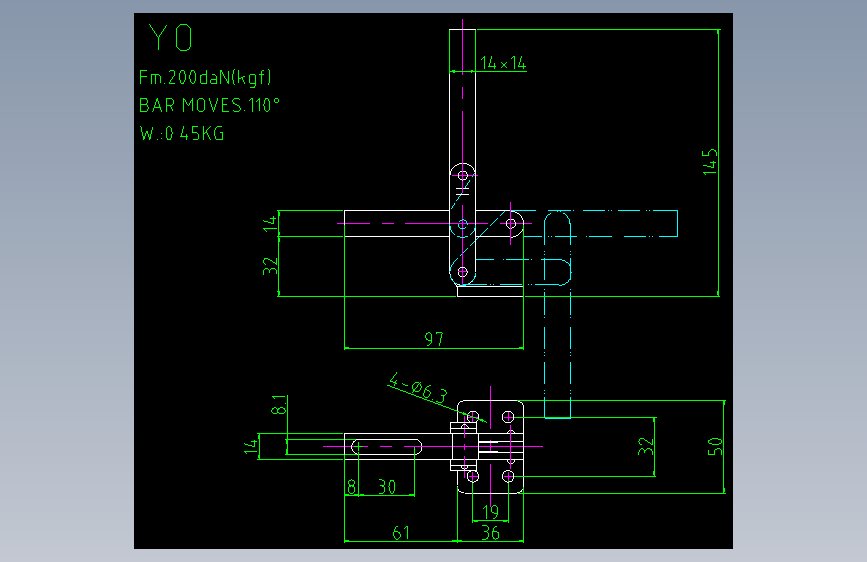Click the "8.1" slot width dimension

[279, 404]
